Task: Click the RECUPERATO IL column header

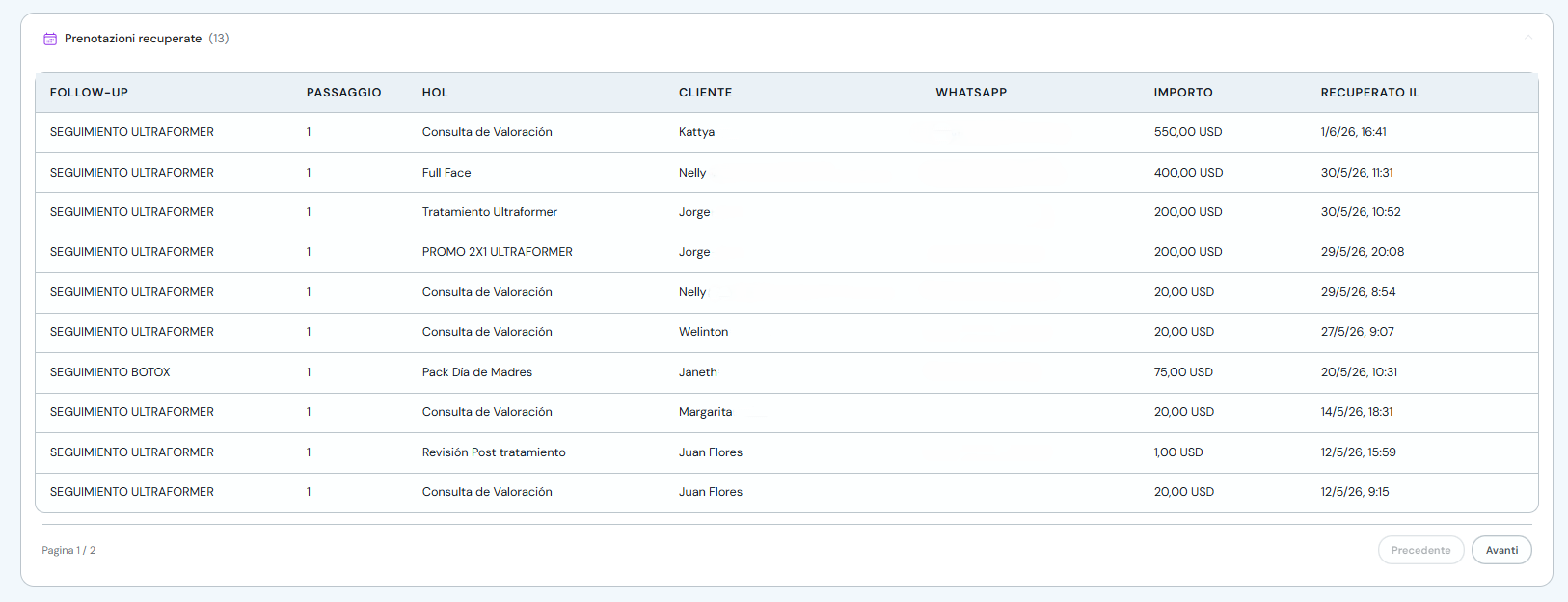Action: 1369,93
